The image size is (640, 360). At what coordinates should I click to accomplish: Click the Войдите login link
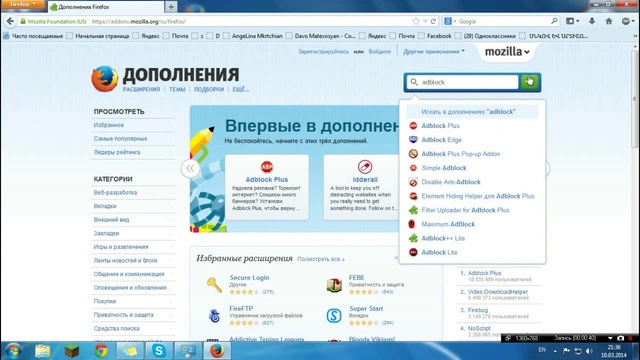tap(380, 51)
